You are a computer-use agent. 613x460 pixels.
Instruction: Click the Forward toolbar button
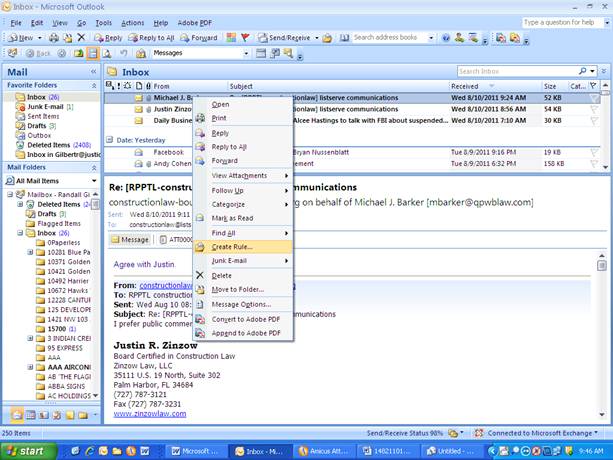199,38
